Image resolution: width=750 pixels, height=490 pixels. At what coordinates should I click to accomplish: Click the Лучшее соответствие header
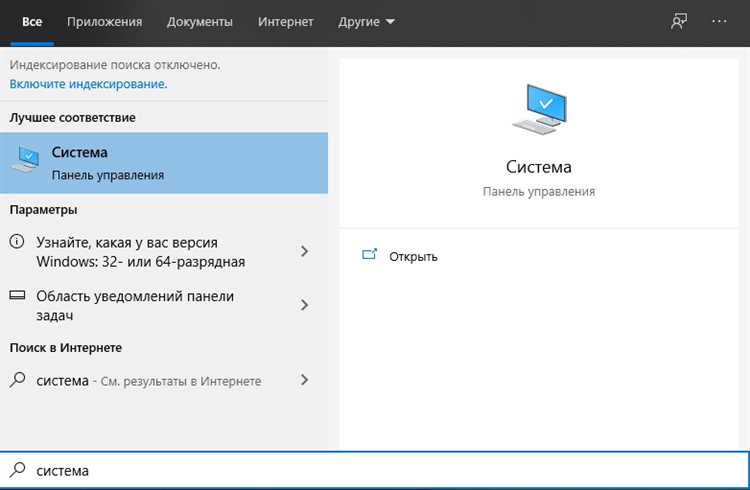point(73,118)
